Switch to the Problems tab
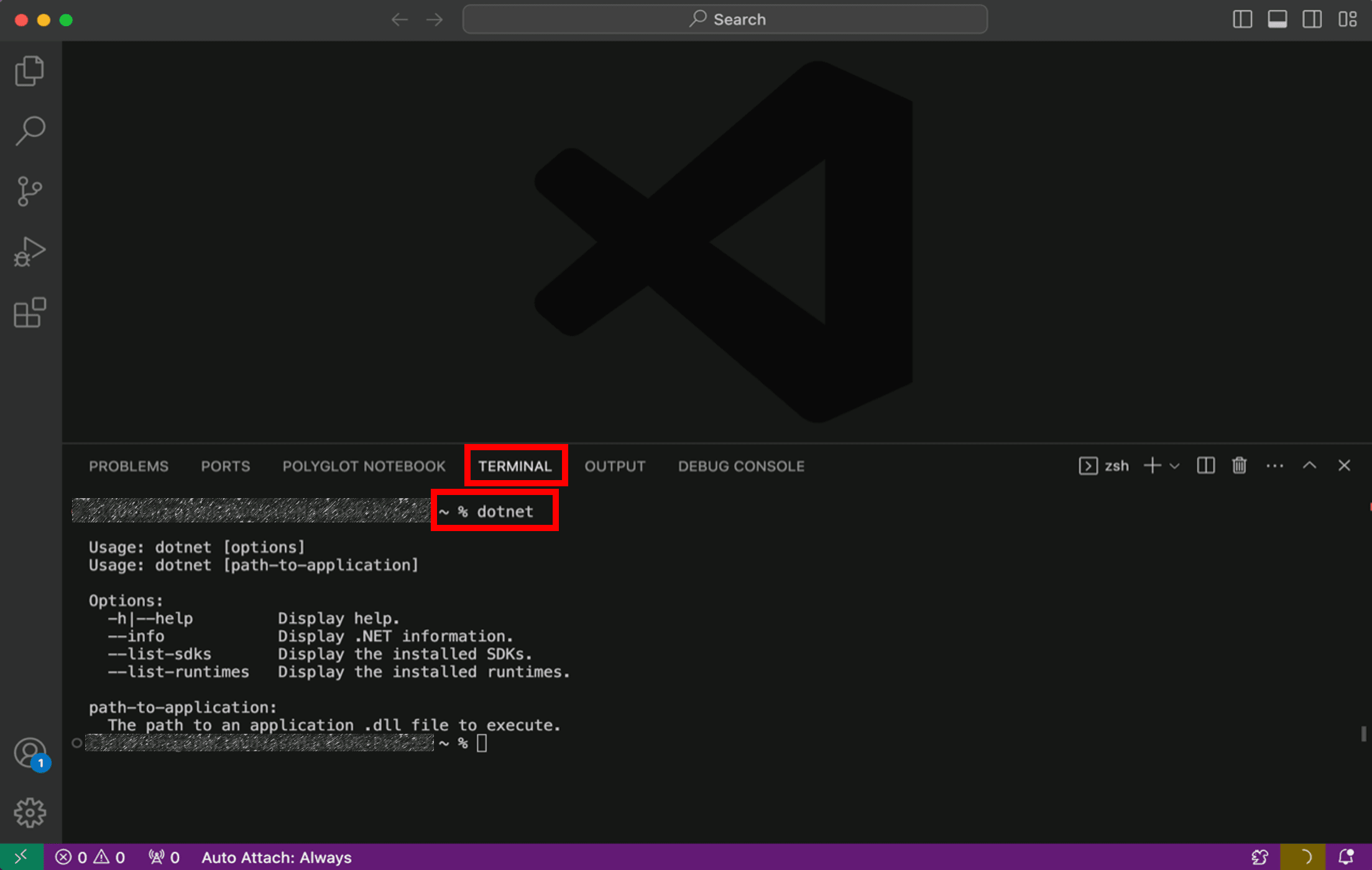This screenshot has height=870, width=1372. [129, 466]
